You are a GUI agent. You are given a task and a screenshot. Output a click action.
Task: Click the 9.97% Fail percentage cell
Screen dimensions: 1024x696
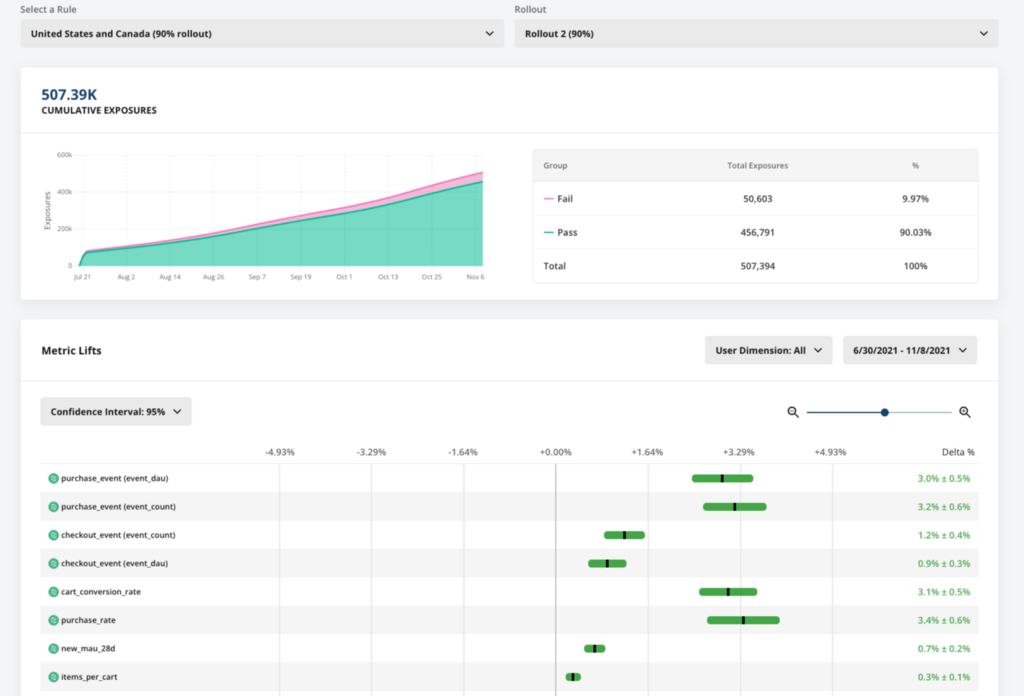[x=915, y=198]
